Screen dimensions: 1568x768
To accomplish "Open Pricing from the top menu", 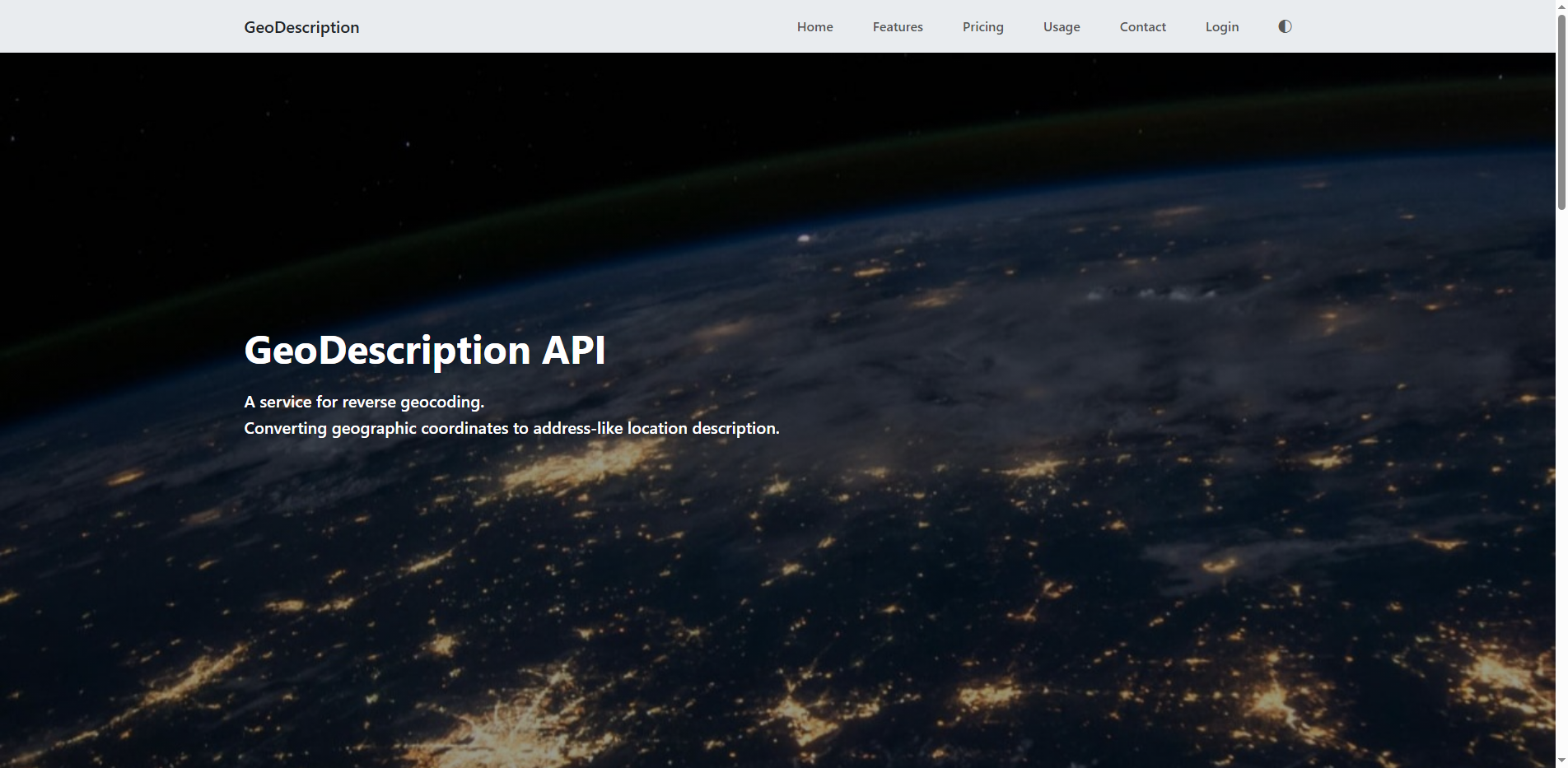I will pos(982,26).
